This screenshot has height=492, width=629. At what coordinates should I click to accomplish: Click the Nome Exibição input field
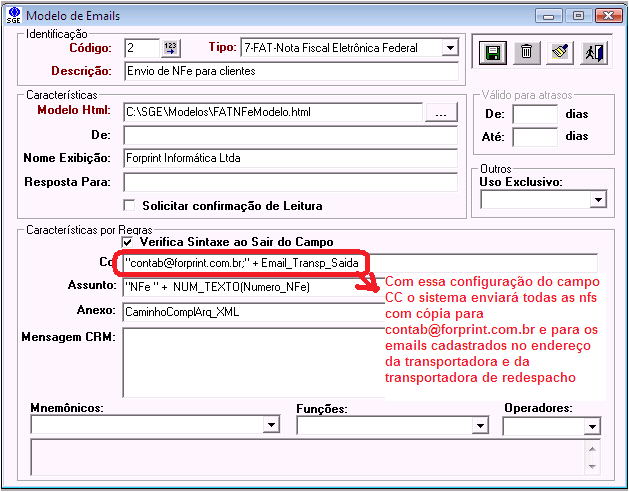coord(290,158)
